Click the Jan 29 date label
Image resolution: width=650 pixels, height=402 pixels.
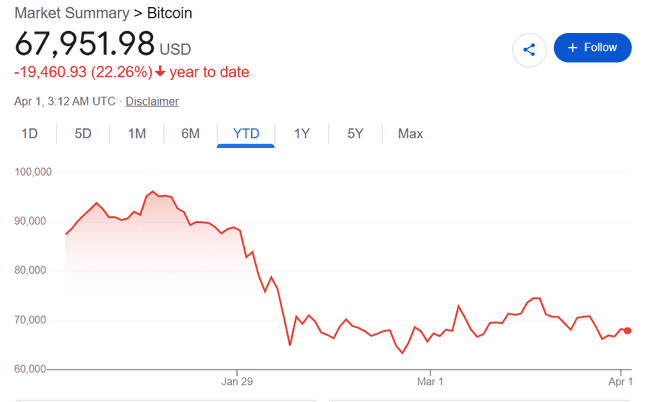click(237, 382)
